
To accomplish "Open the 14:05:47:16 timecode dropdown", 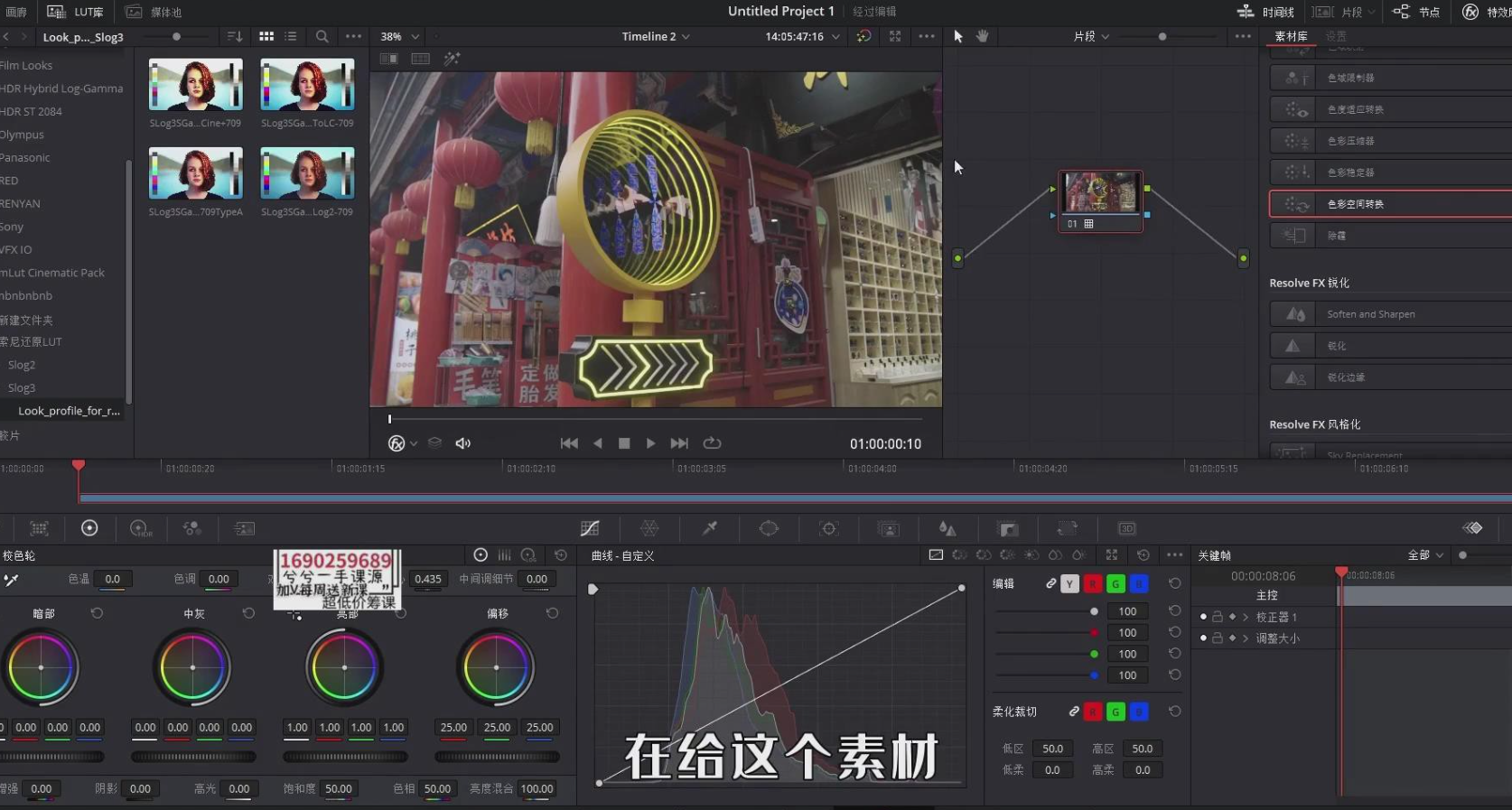I will [802, 36].
